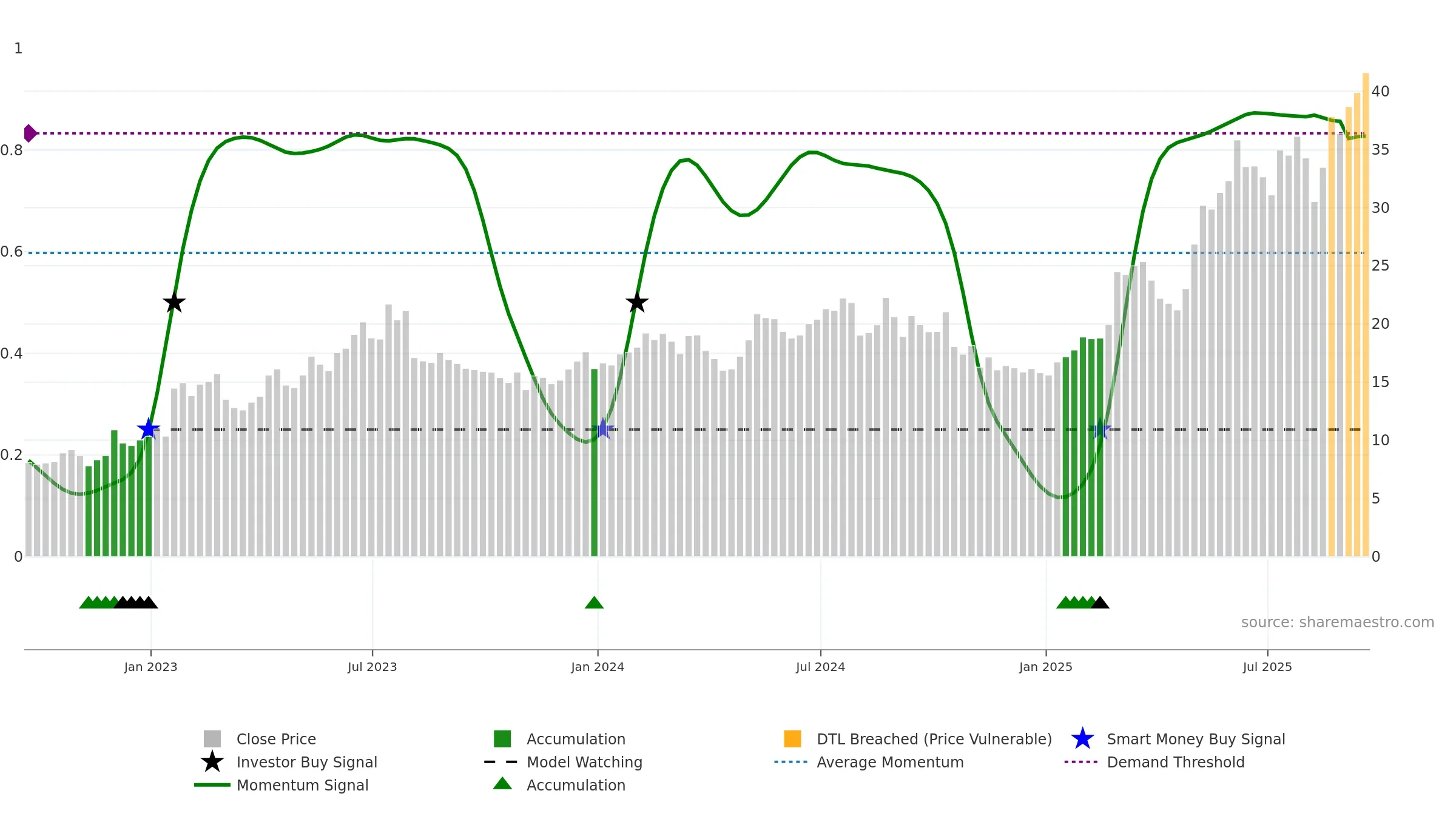1456x819 pixels.
Task: Click the blue Smart Money star in early 2025
Action: pos(1100,429)
